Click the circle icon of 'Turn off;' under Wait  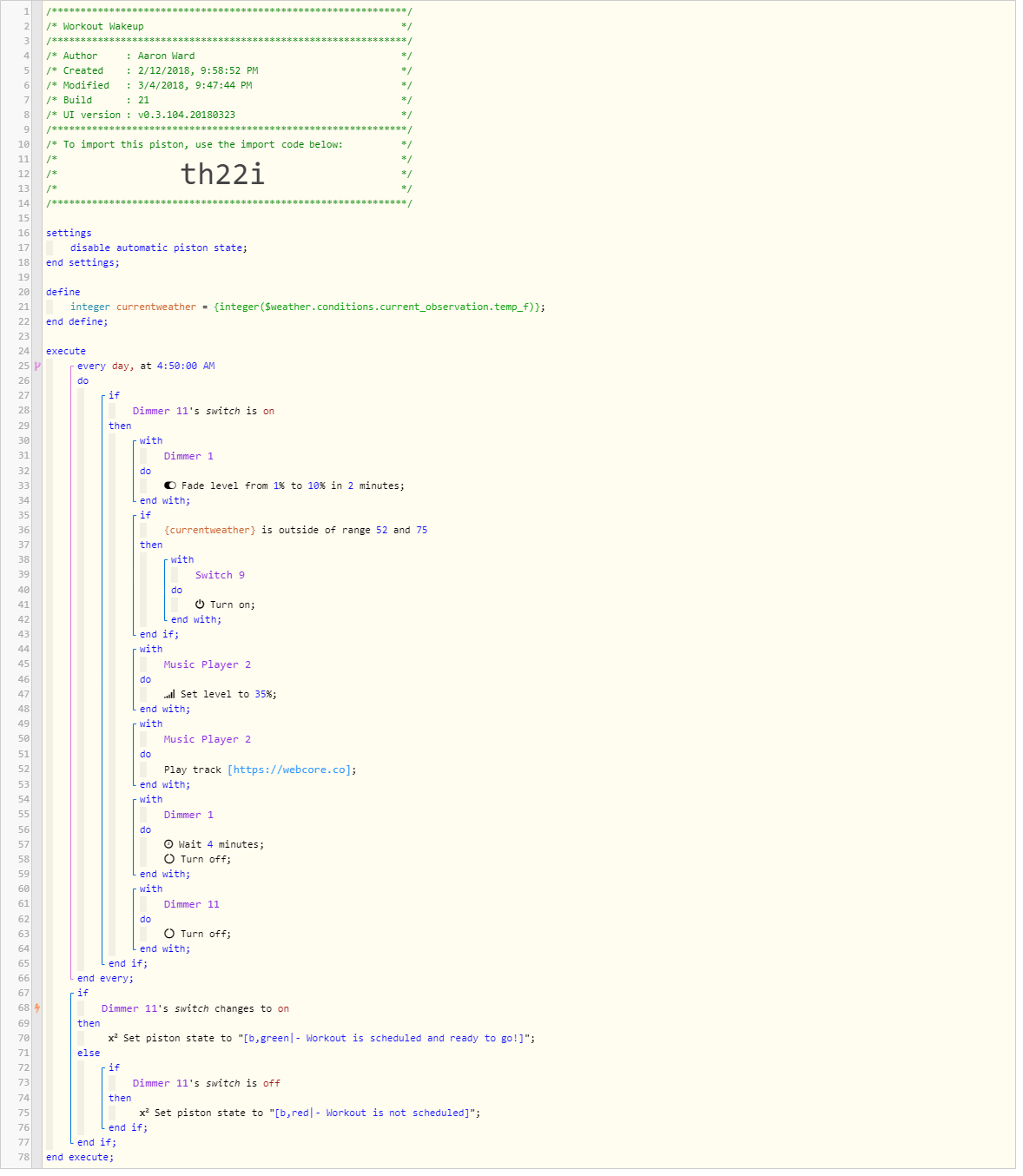[169, 859]
